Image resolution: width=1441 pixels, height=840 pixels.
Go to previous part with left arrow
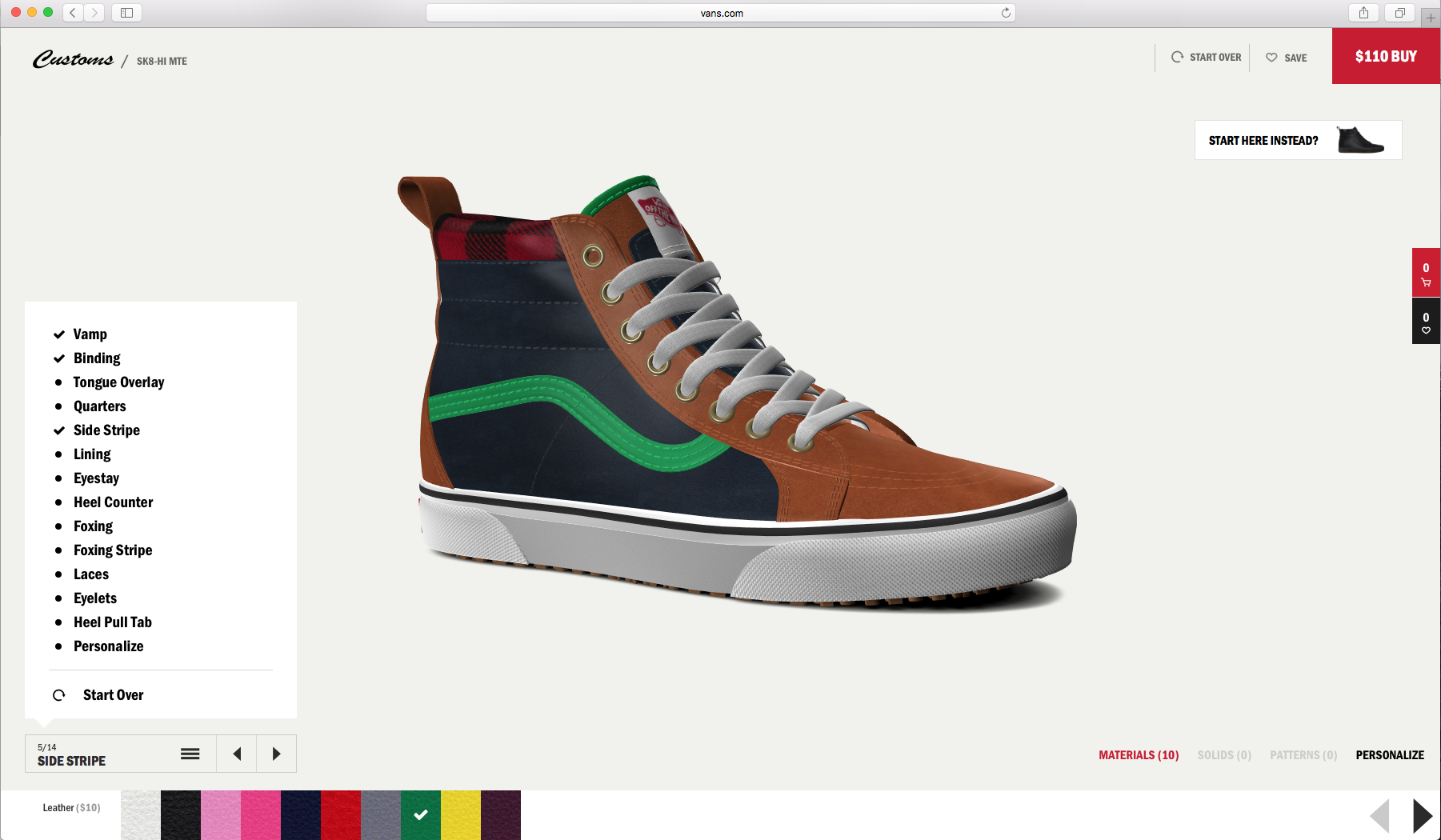(x=237, y=754)
